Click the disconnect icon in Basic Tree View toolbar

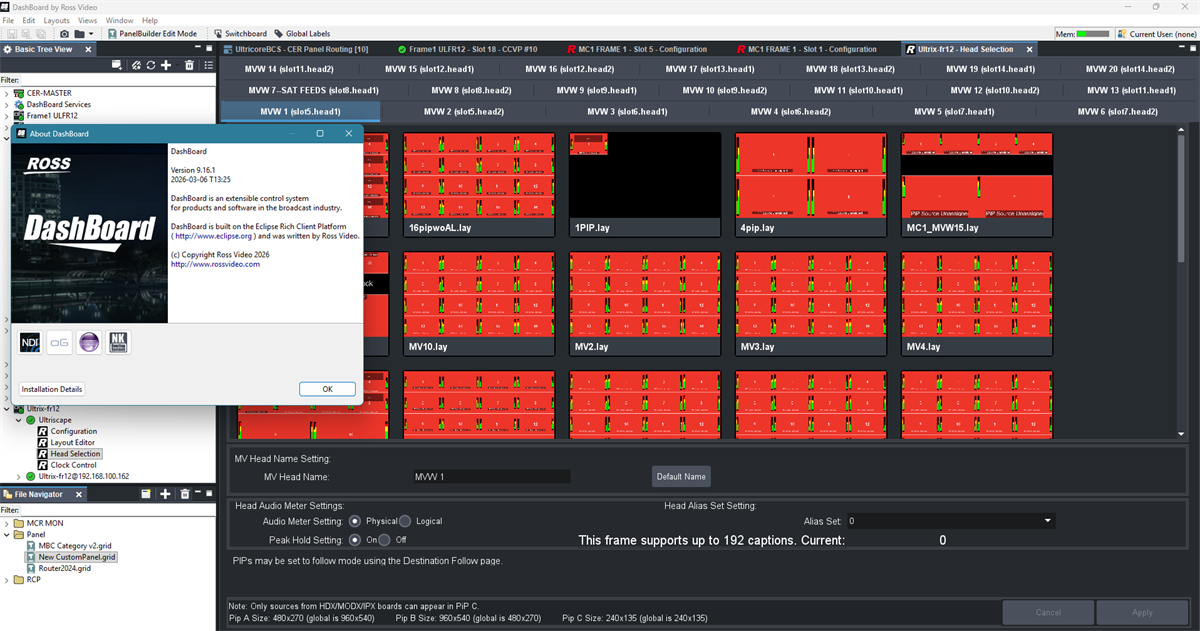(x=135, y=65)
